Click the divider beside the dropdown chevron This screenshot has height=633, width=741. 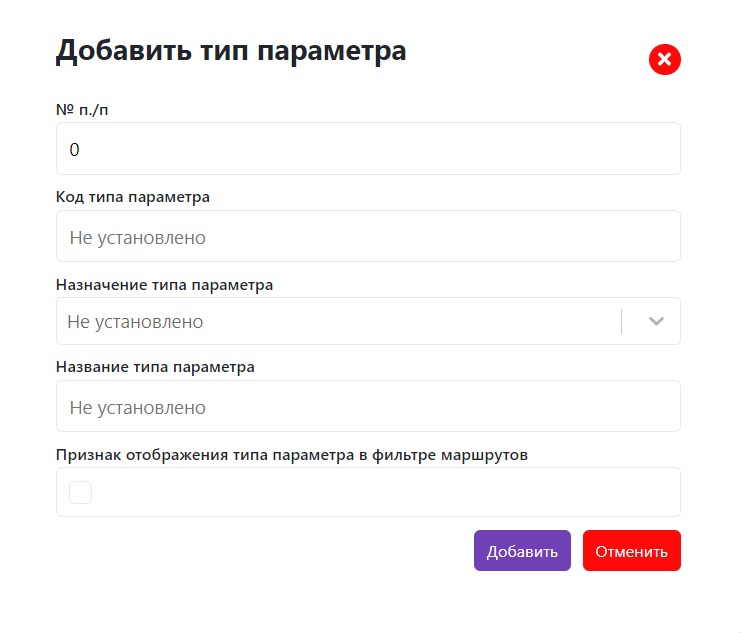pos(622,322)
